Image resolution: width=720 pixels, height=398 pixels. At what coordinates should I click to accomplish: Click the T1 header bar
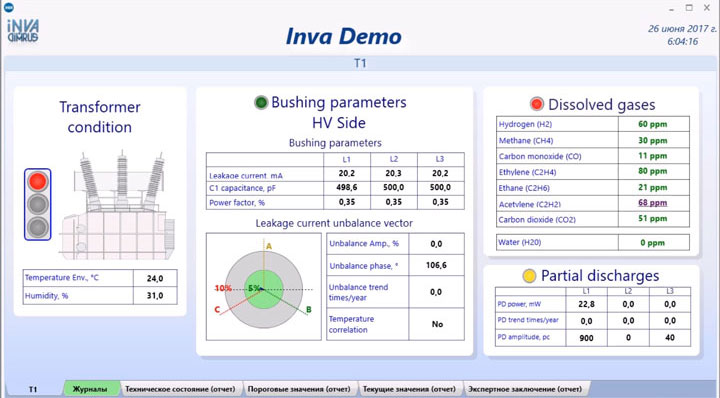360,63
